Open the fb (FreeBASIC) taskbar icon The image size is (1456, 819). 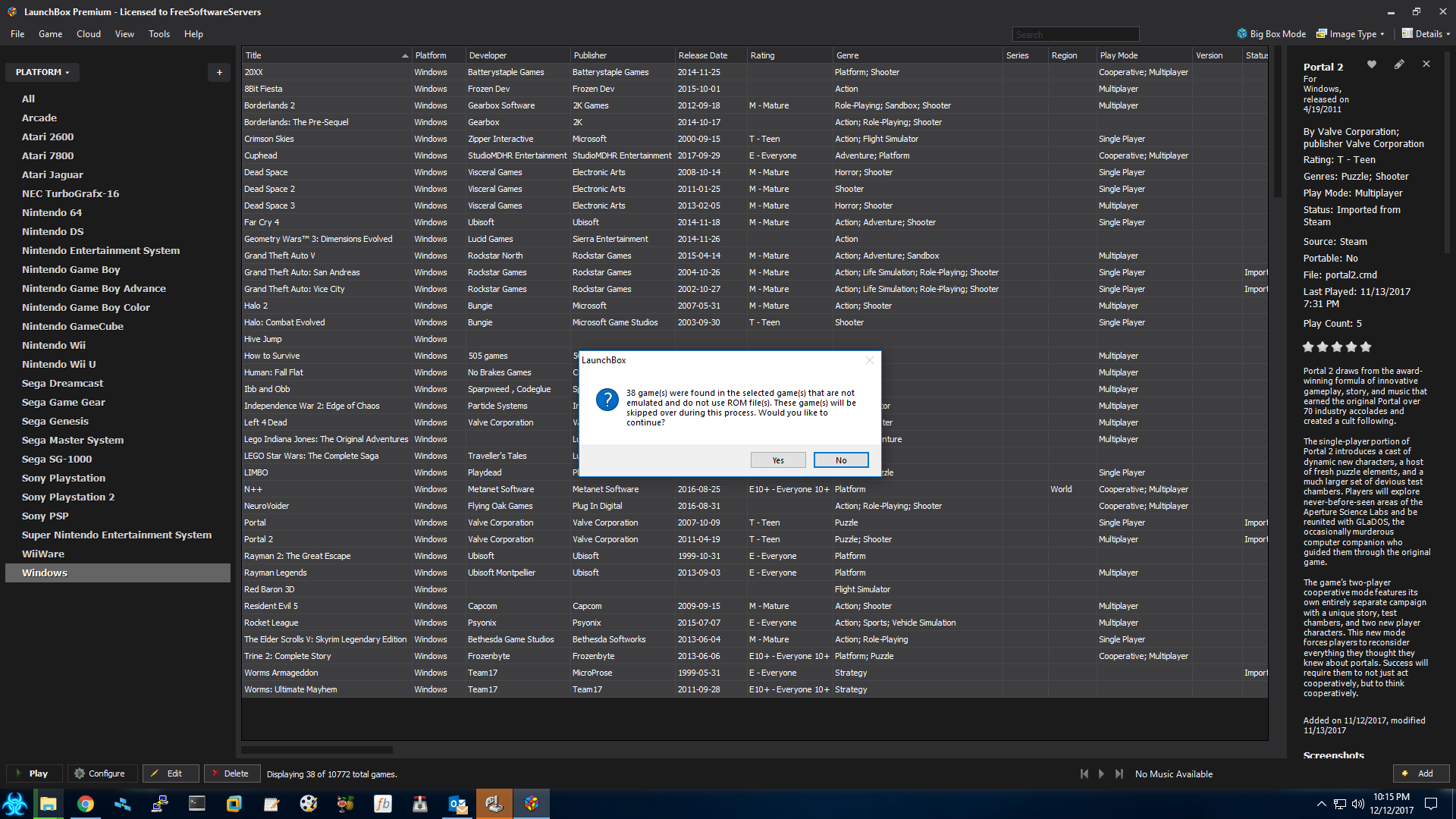(x=383, y=804)
